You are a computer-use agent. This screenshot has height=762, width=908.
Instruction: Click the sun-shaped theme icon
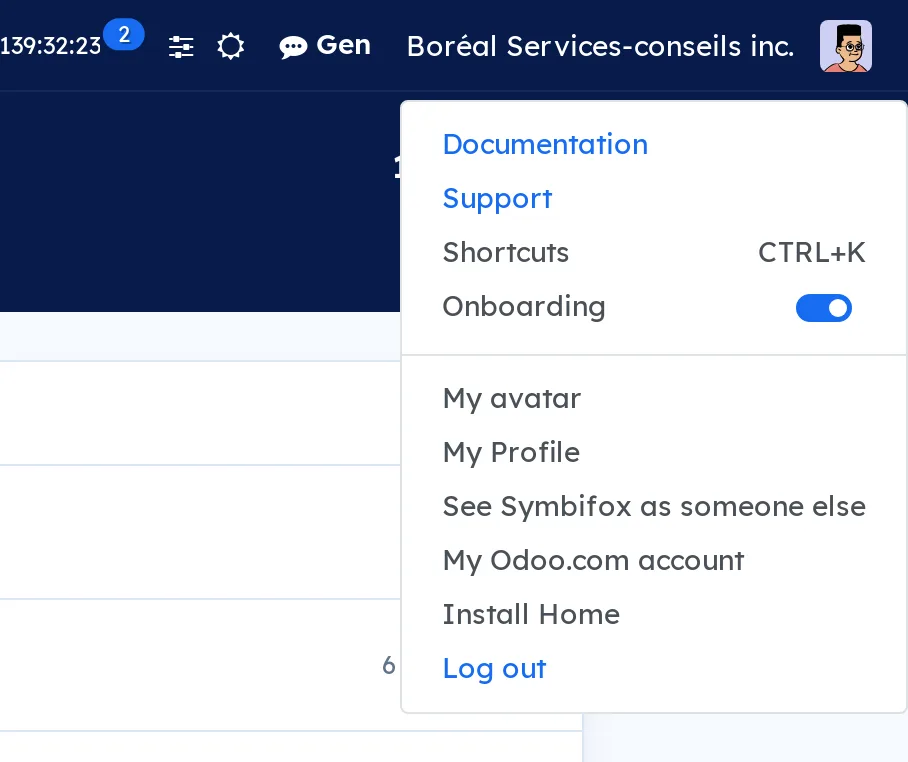click(x=230, y=46)
